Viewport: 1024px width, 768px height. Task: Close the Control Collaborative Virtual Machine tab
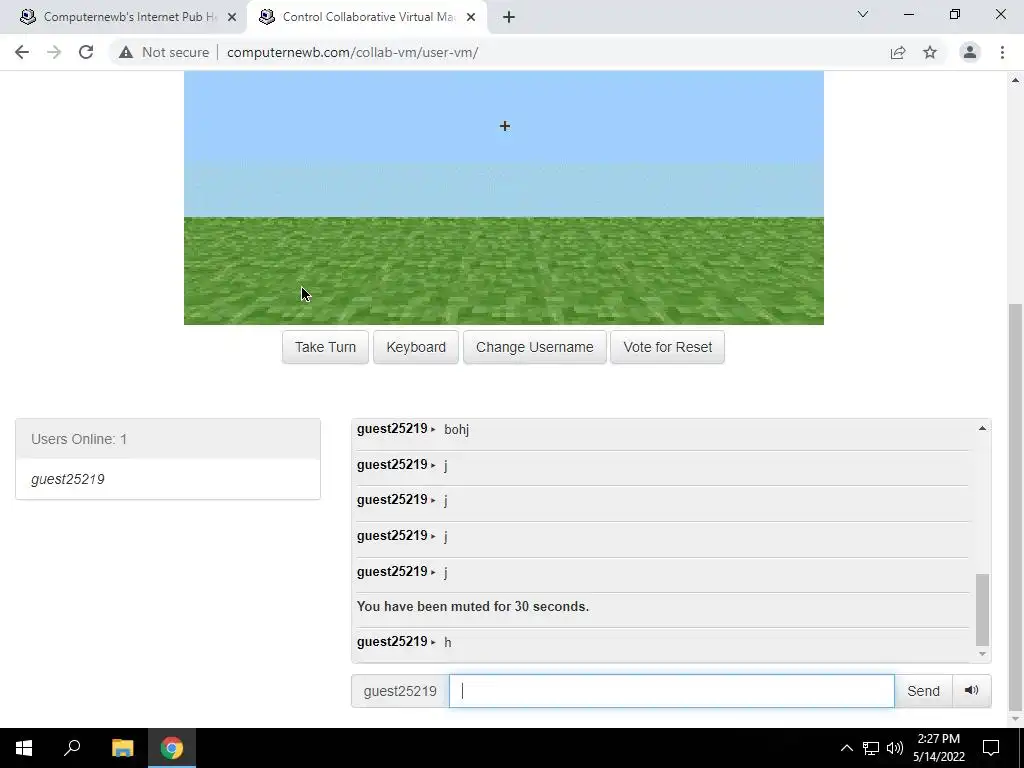471,17
